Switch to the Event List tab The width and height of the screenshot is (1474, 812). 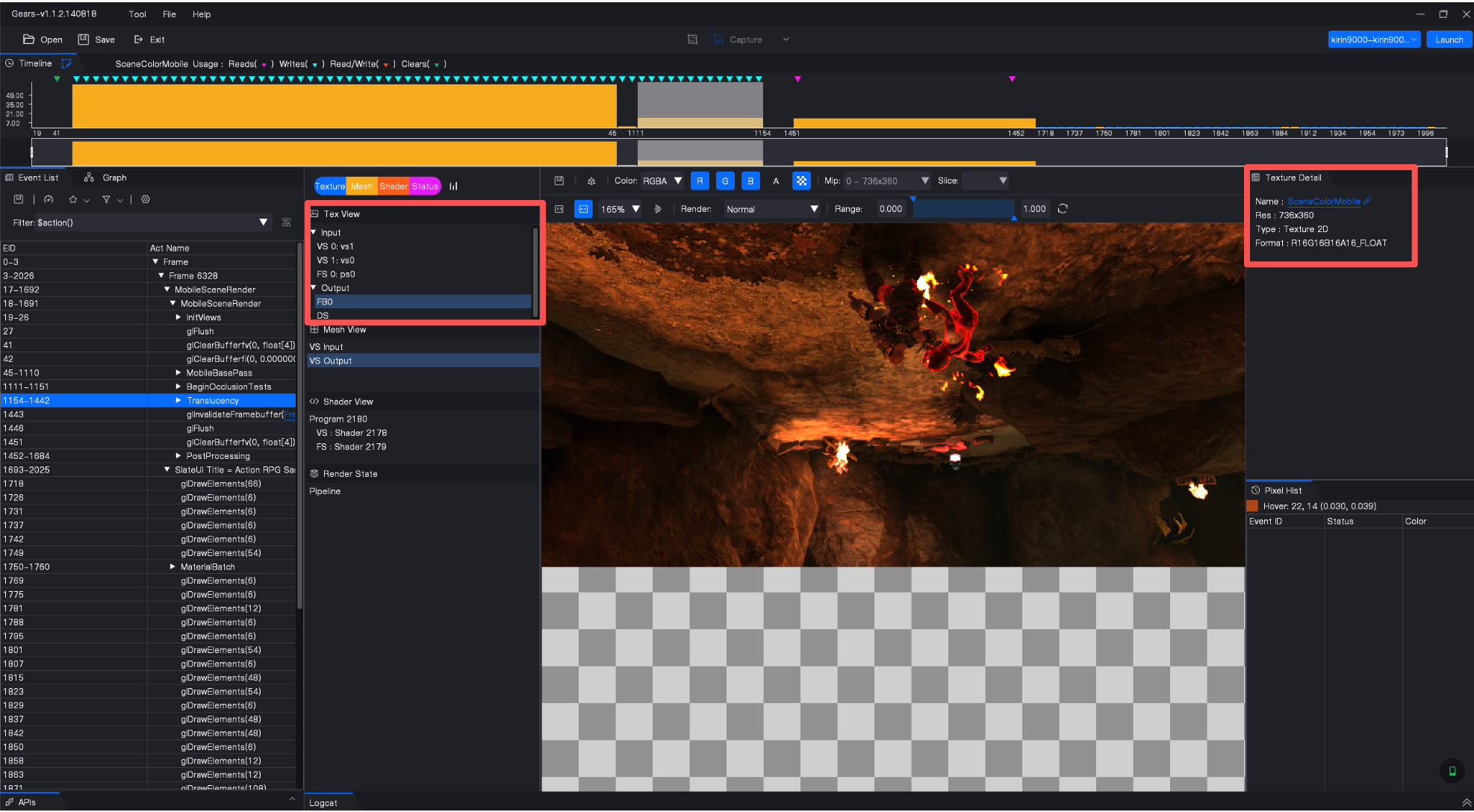(32, 178)
